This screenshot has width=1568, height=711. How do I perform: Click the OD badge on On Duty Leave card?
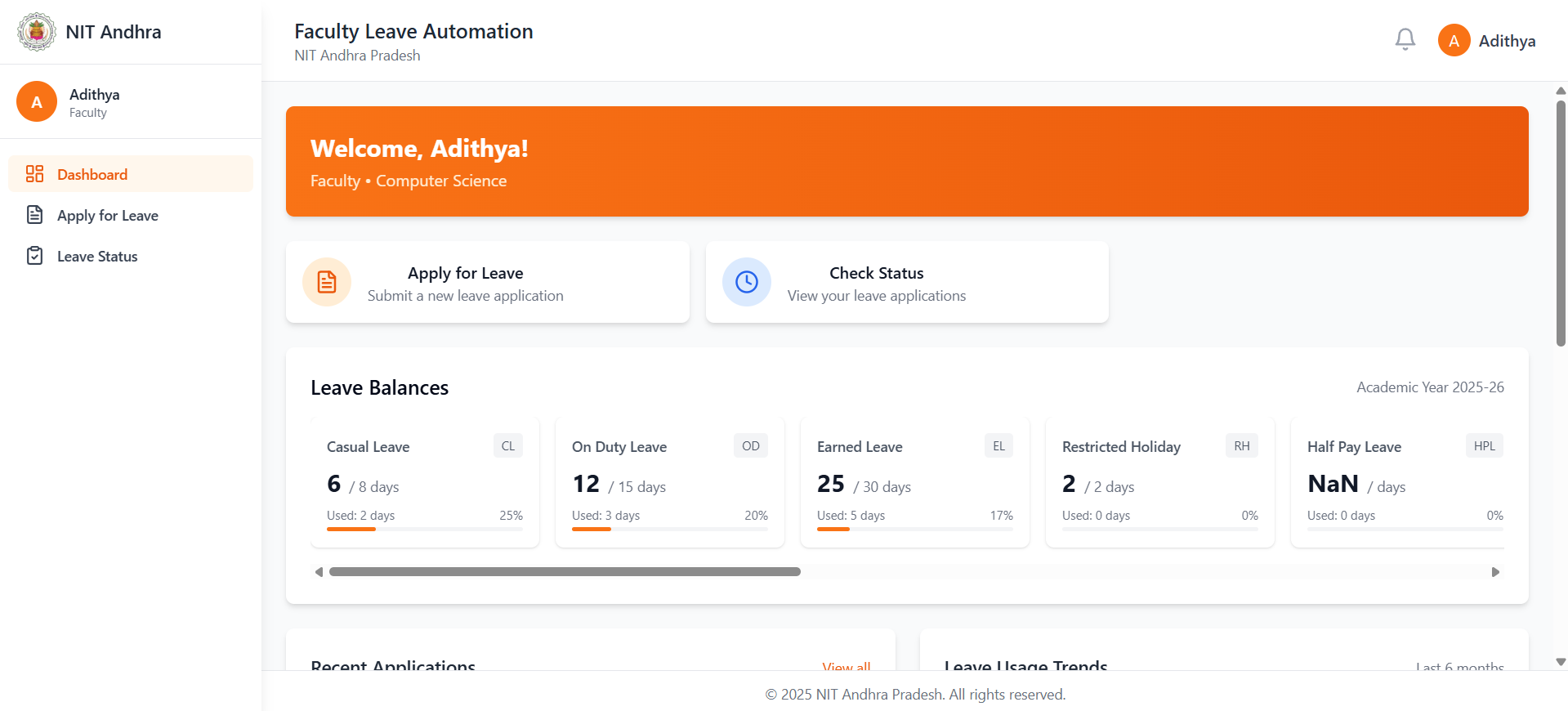(751, 445)
